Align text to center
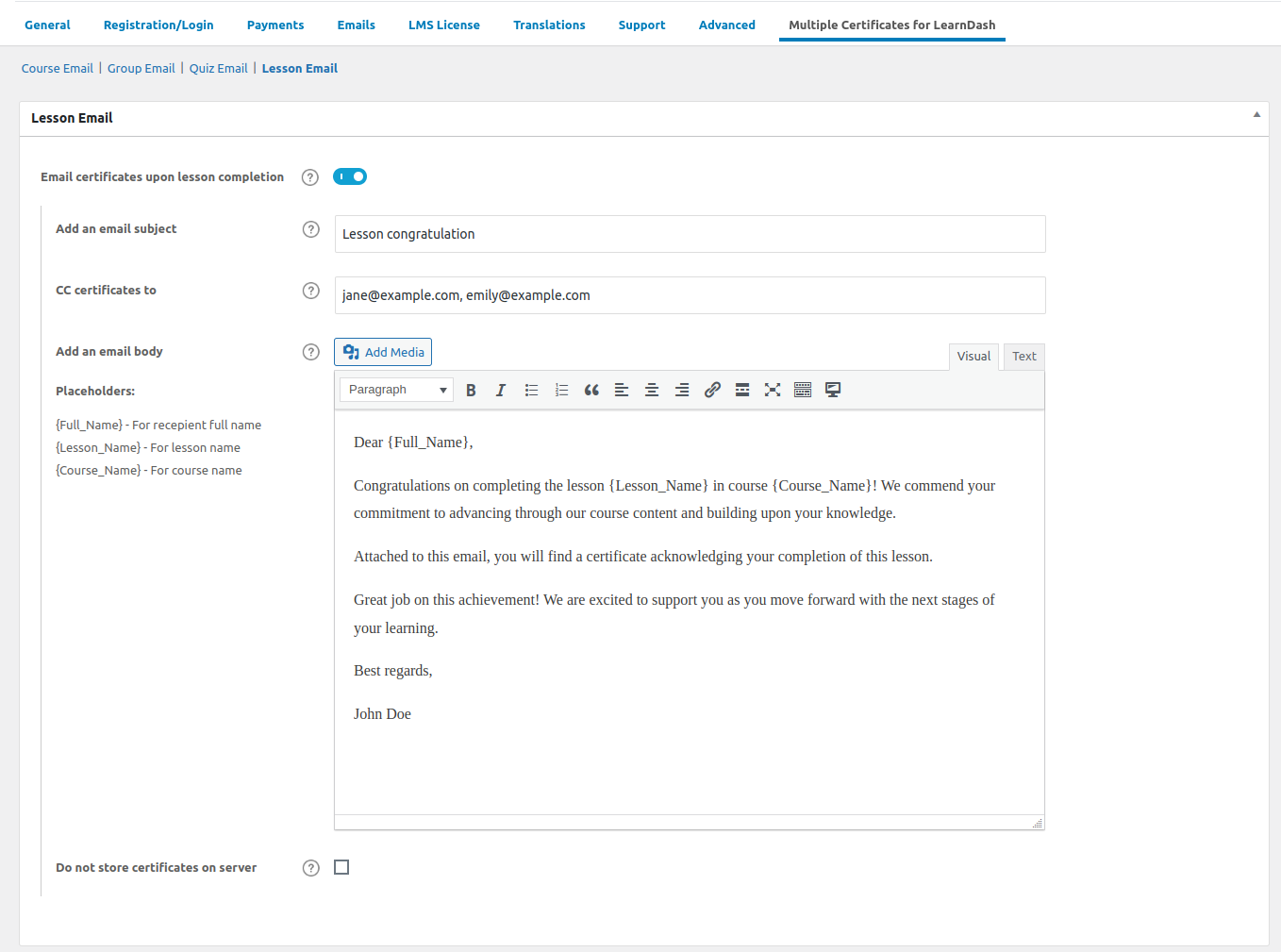The height and width of the screenshot is (952, 1281). tap(652, 390)
